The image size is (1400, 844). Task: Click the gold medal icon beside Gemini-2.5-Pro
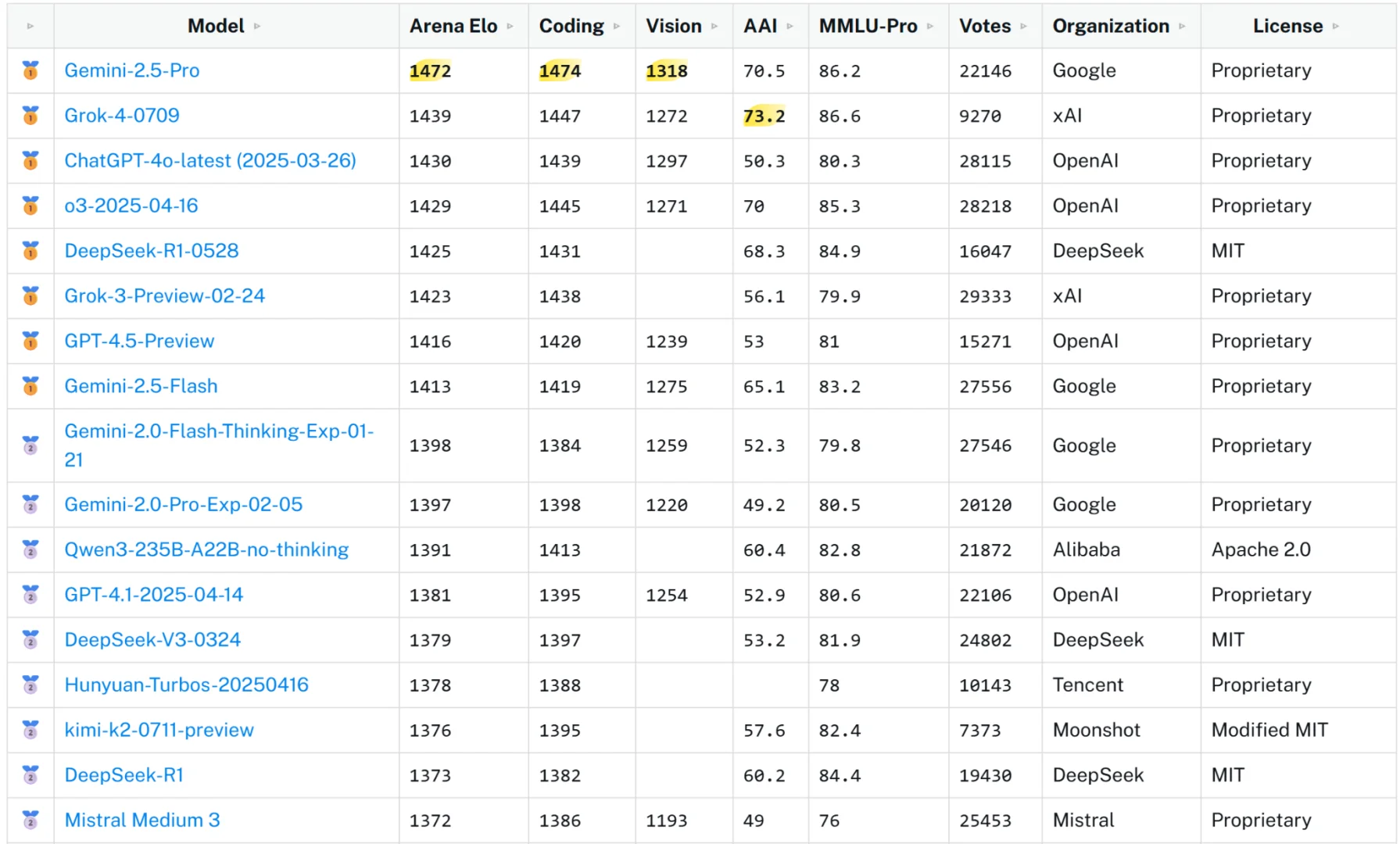click(x=30, y=70)
